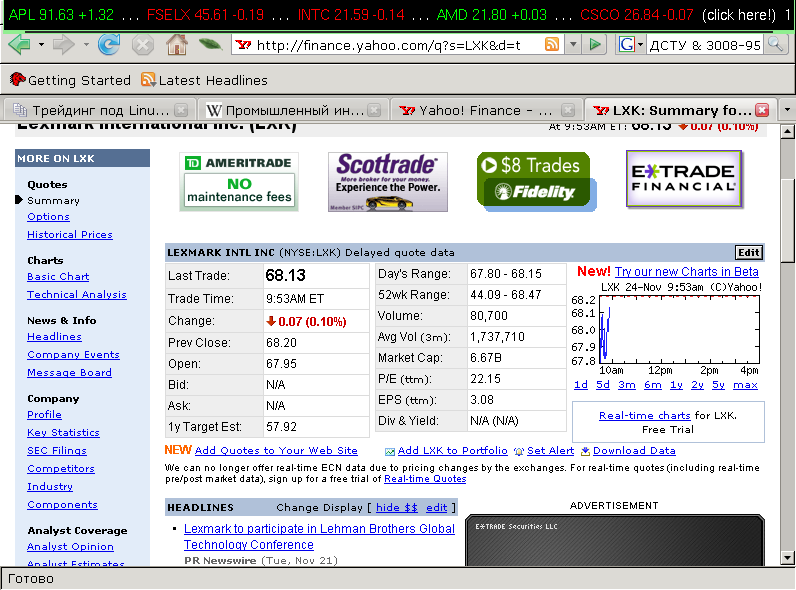Click the Set Alert link

[x=550, y=450]
